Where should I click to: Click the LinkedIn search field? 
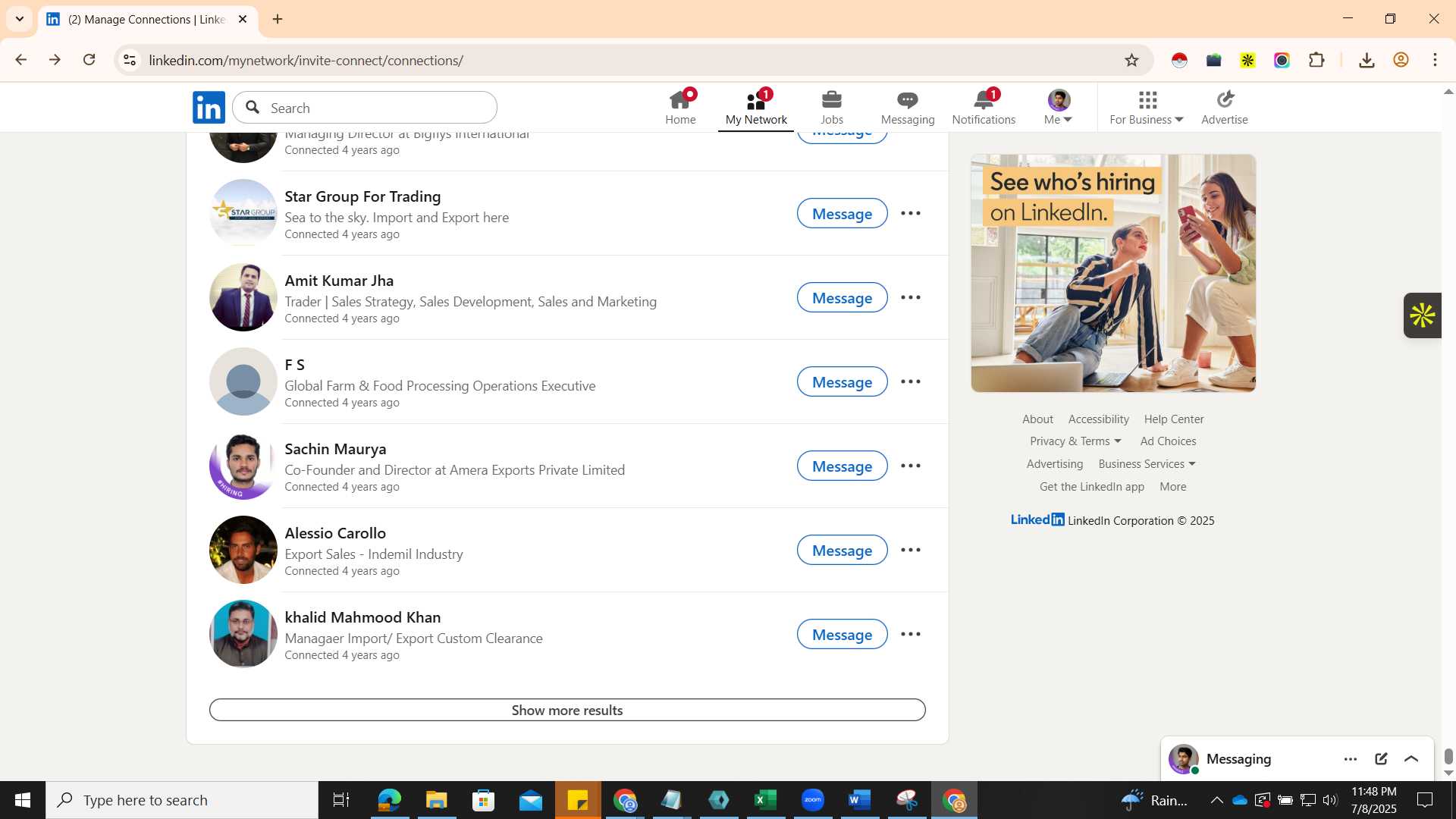365,108
